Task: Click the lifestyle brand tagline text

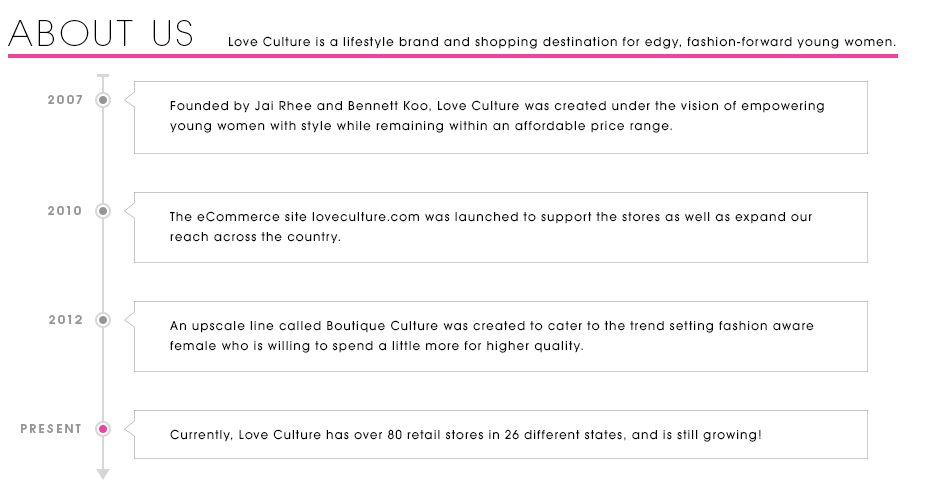Action: click(x=561, y=42)
